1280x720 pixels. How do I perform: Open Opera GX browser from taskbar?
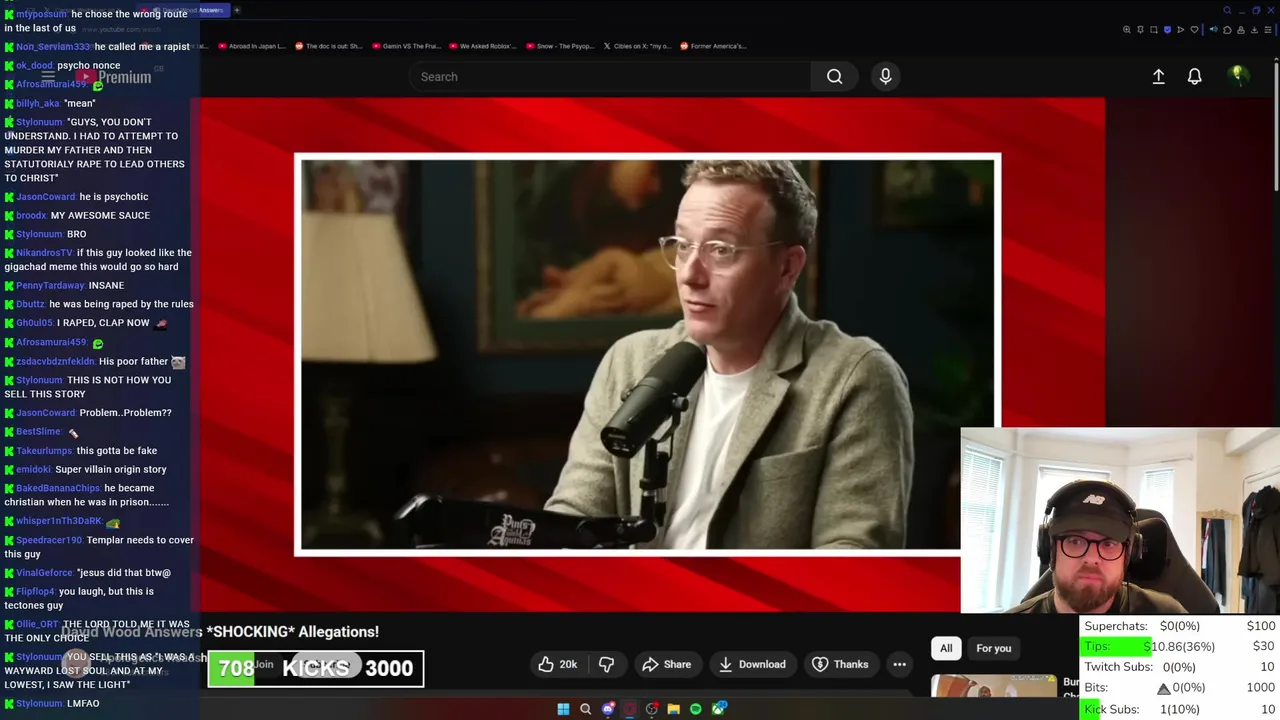pyautogui.click(x=629, y=709)
